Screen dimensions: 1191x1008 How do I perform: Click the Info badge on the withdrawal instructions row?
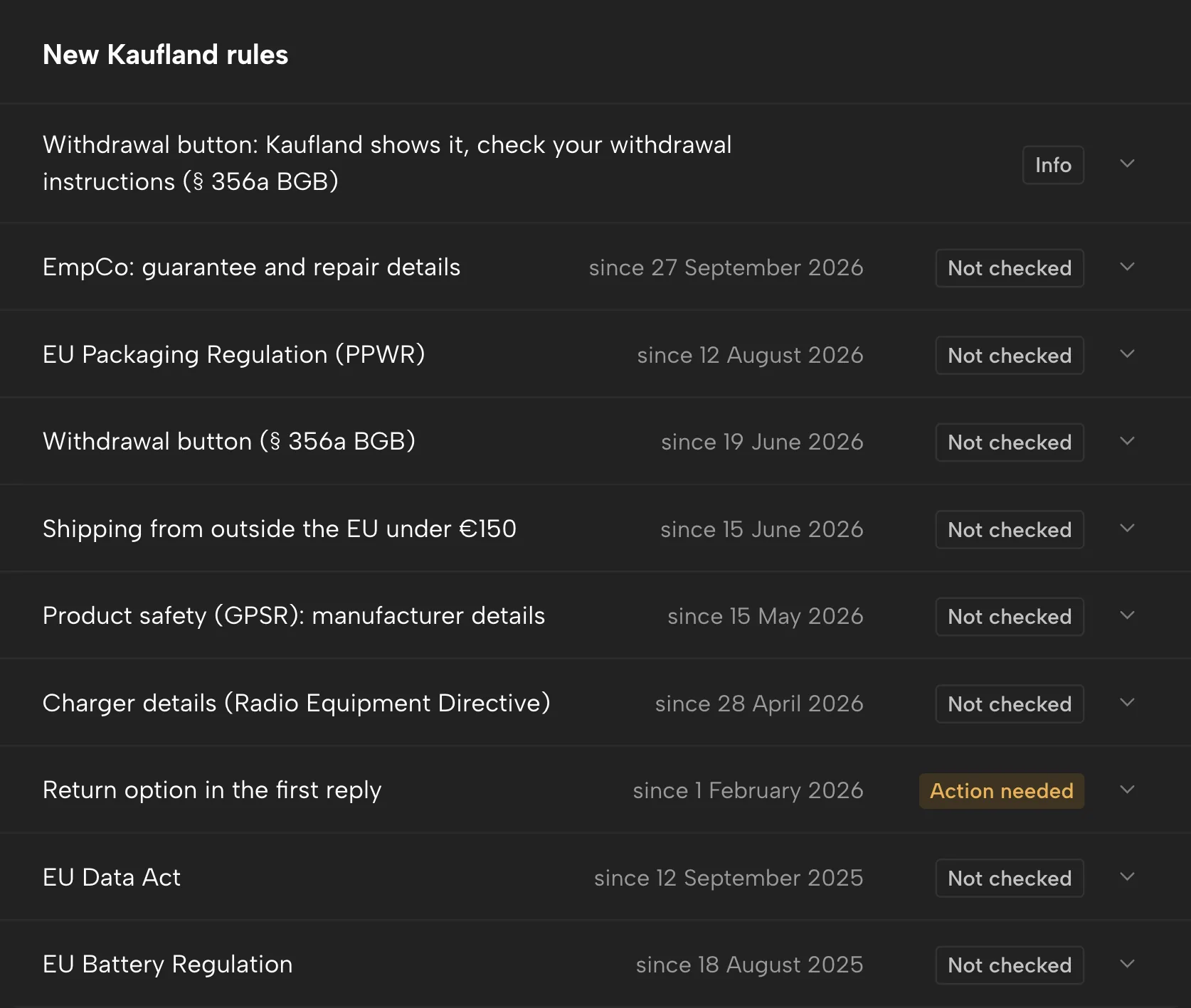pos(1053,165)
